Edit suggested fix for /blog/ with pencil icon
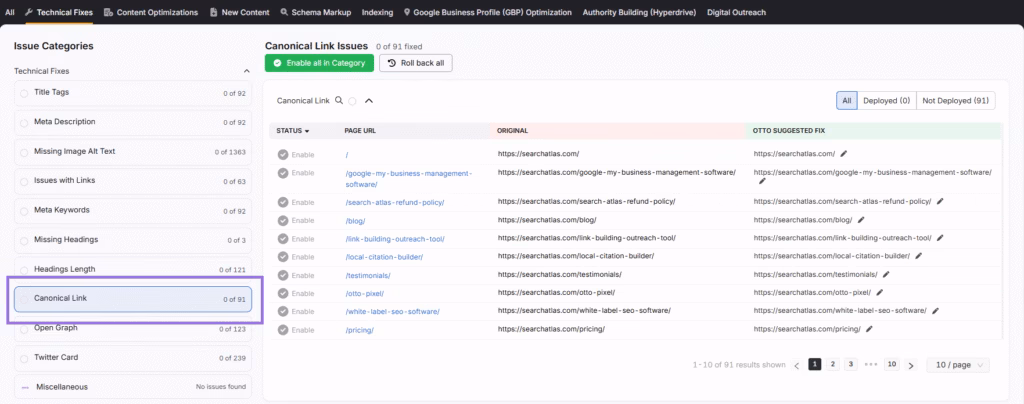1024x404 pixels. [x=862, y=220]
